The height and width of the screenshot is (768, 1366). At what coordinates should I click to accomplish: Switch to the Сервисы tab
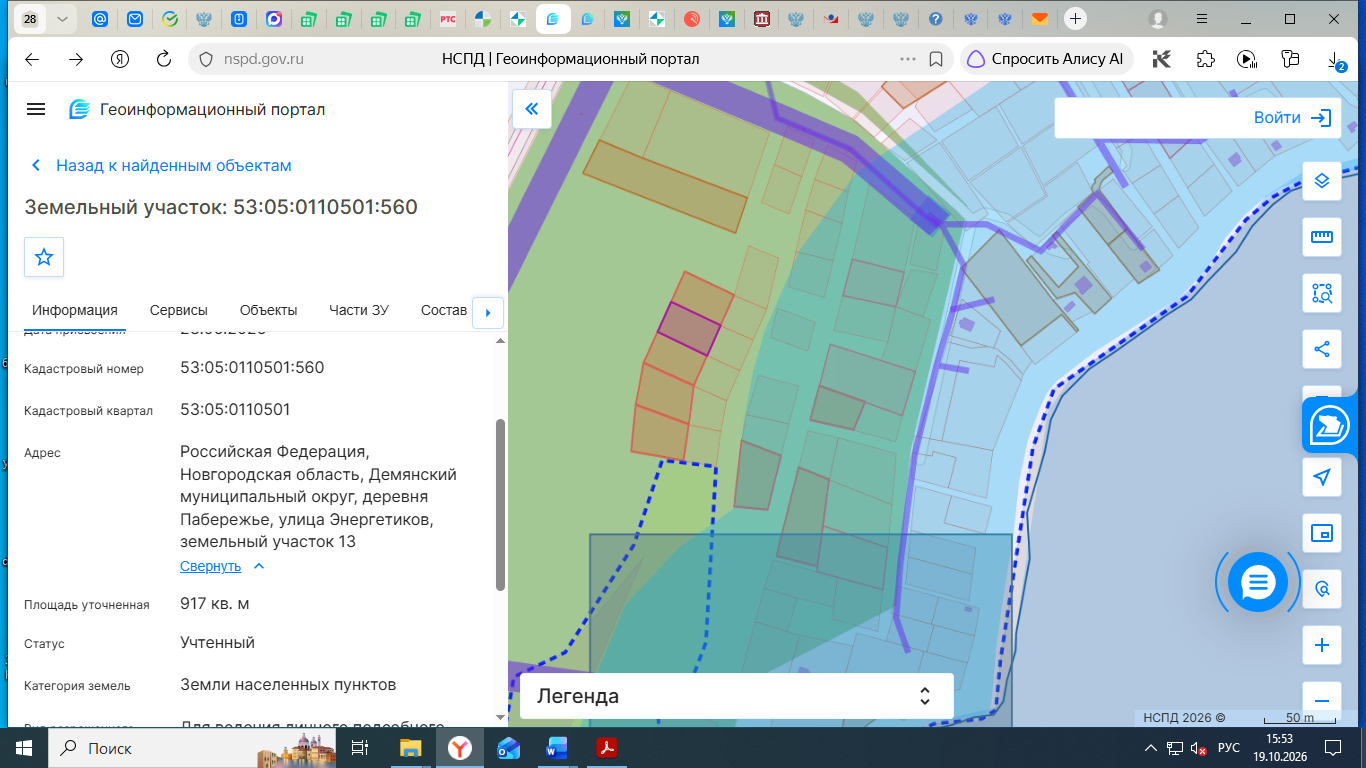[x=179, y=310]
